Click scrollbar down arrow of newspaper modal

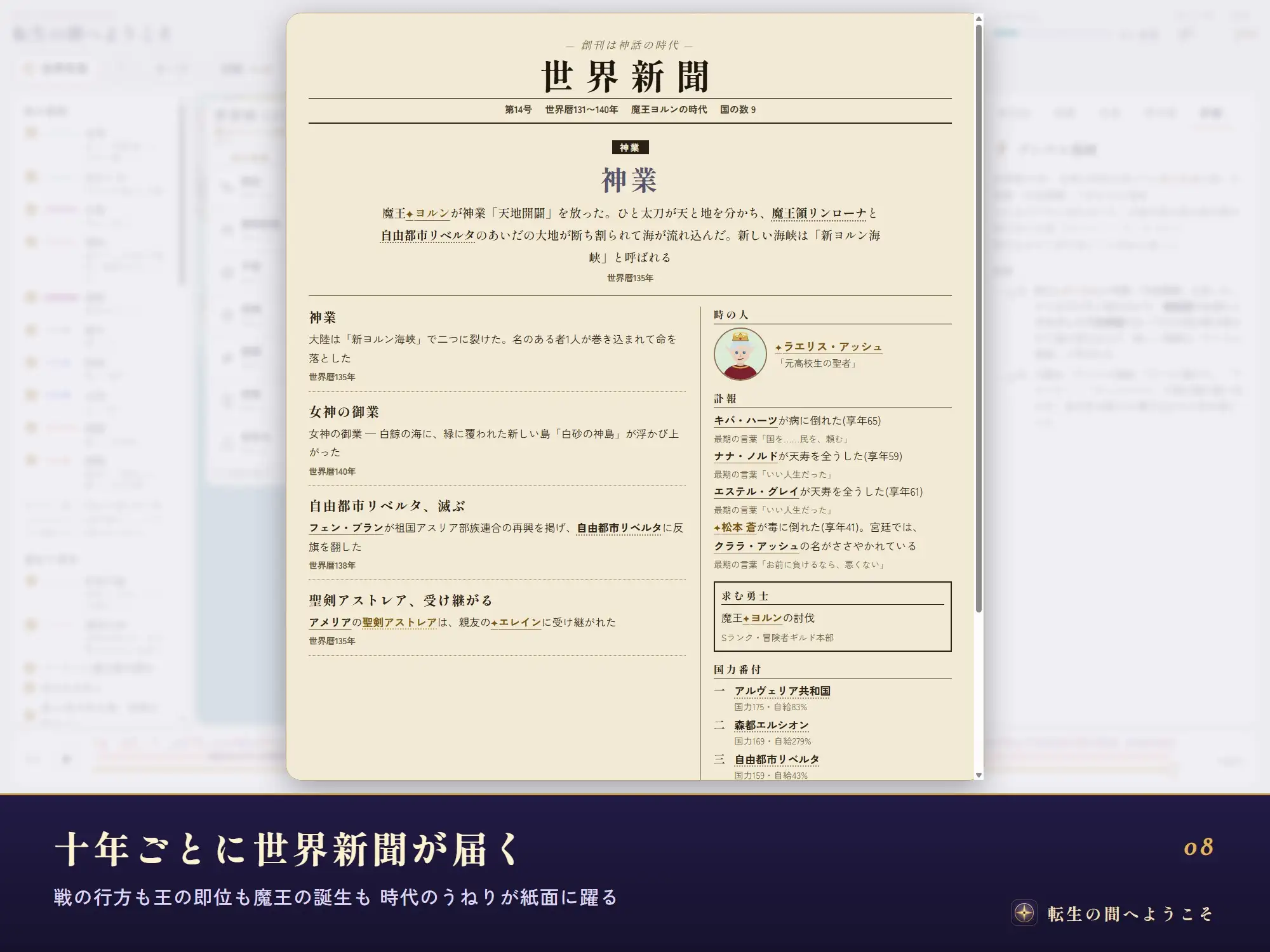coord(979,775)
